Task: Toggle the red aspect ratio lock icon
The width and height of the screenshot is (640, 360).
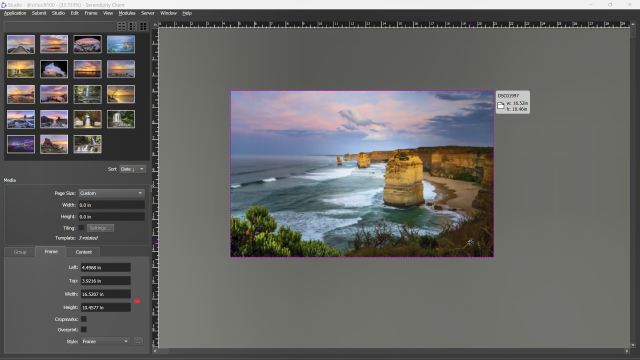Action: [137, 301]
